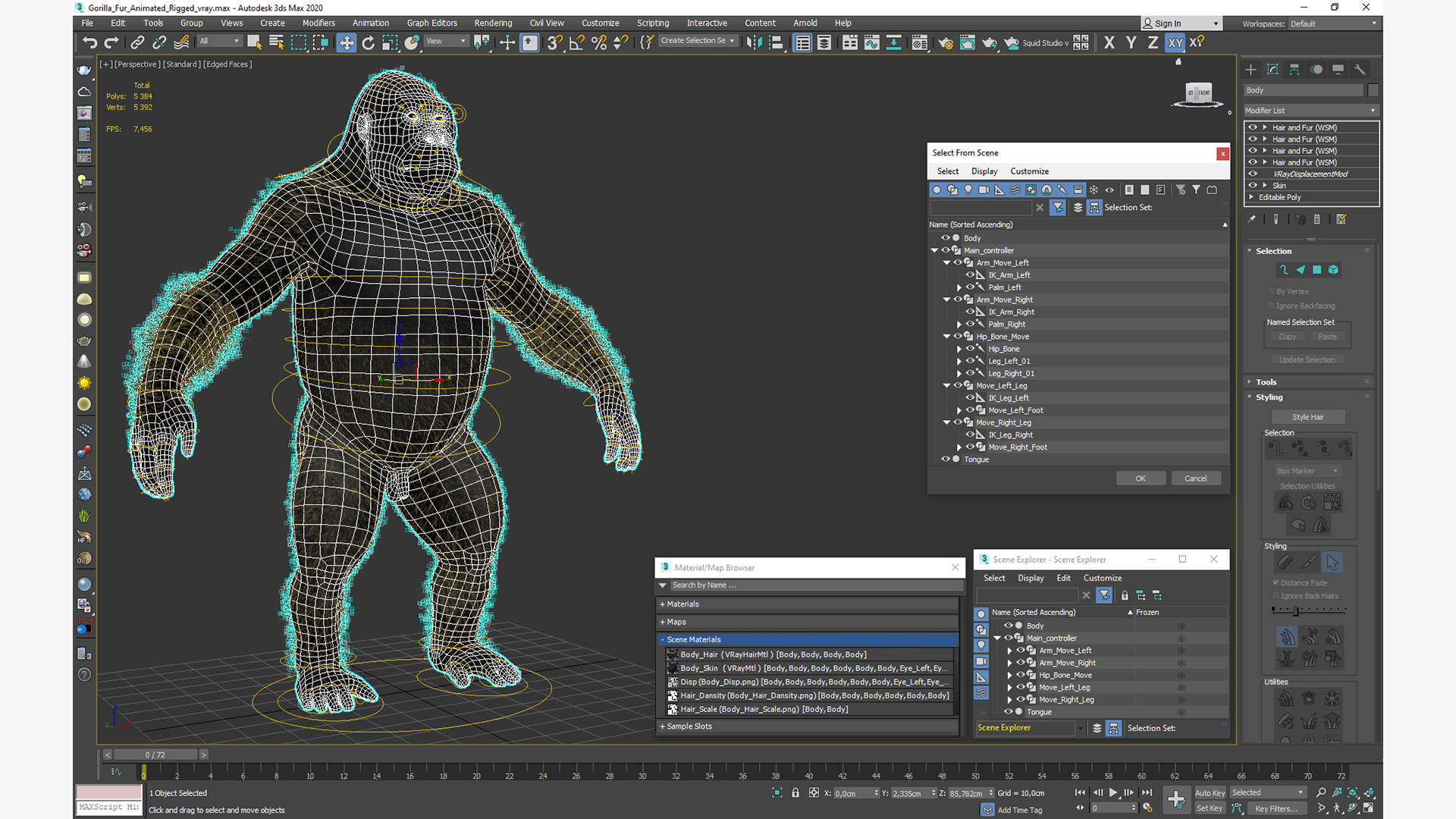Click the Pin Stack icon
1456x819 pixels.
1252,219
